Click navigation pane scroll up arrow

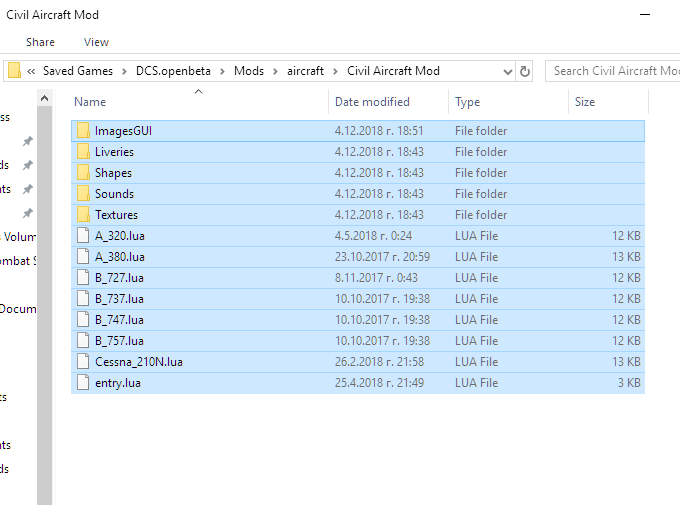tap(44, 98)
